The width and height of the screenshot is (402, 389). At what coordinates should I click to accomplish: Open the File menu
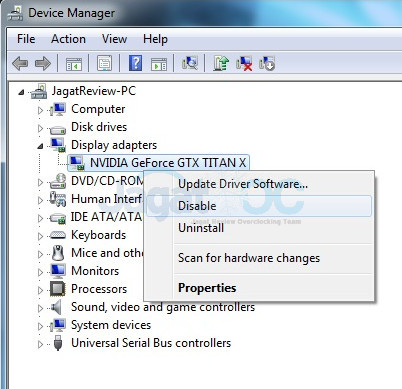pyautogui.click(x=26, y=39)
